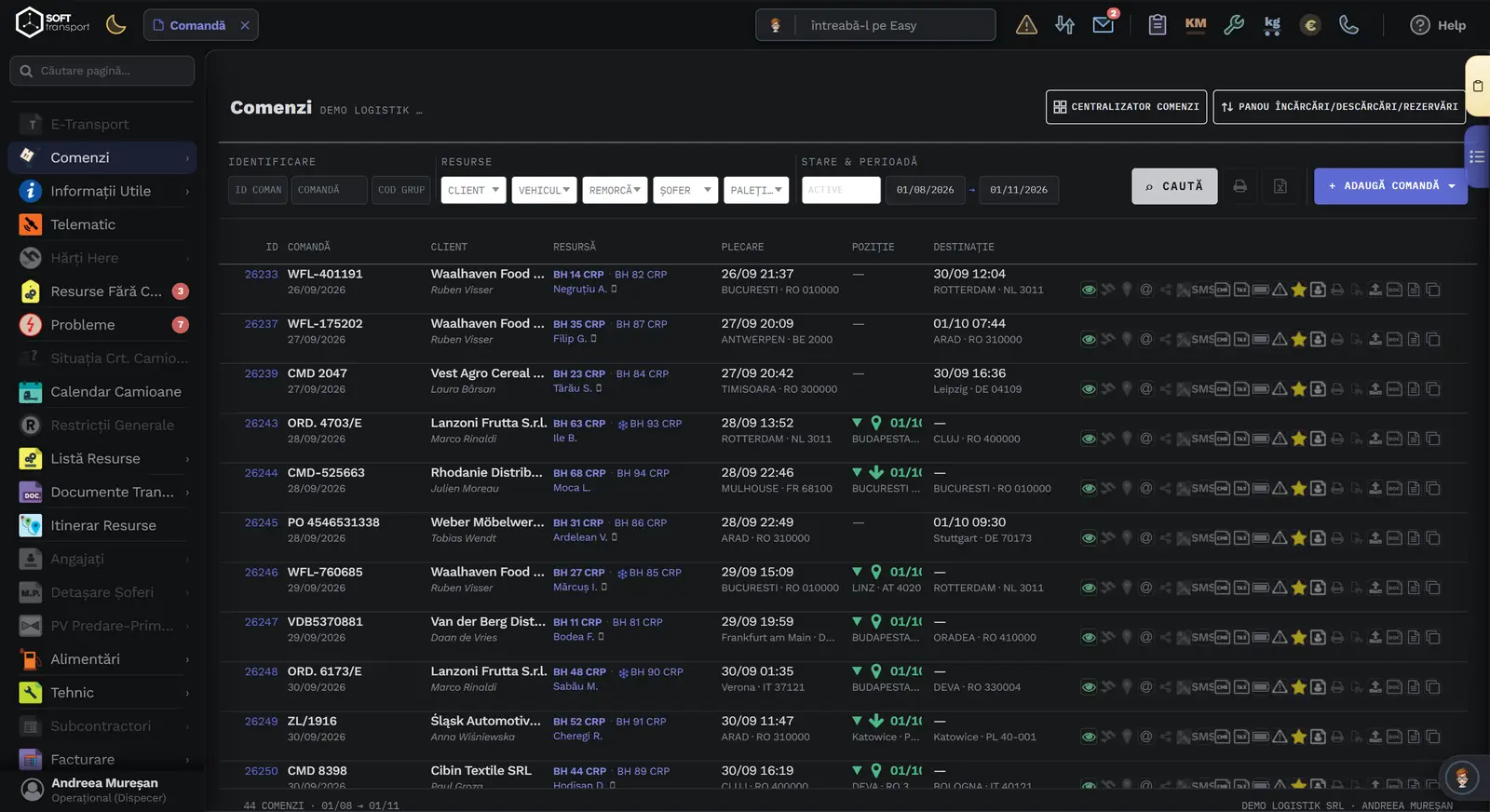Click the start date 01/08/2026 field
The height and width of the screenshot is (812, 1490).
pos(925,190)
